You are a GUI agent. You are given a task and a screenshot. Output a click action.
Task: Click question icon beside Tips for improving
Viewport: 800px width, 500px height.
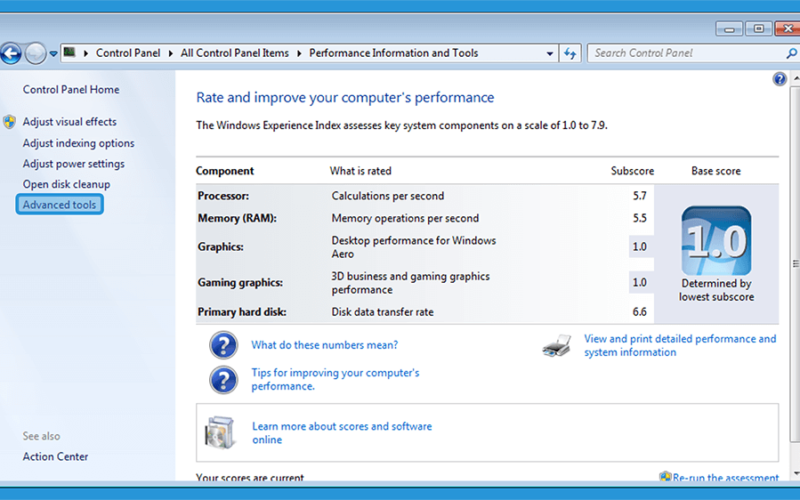click(223, 380)
